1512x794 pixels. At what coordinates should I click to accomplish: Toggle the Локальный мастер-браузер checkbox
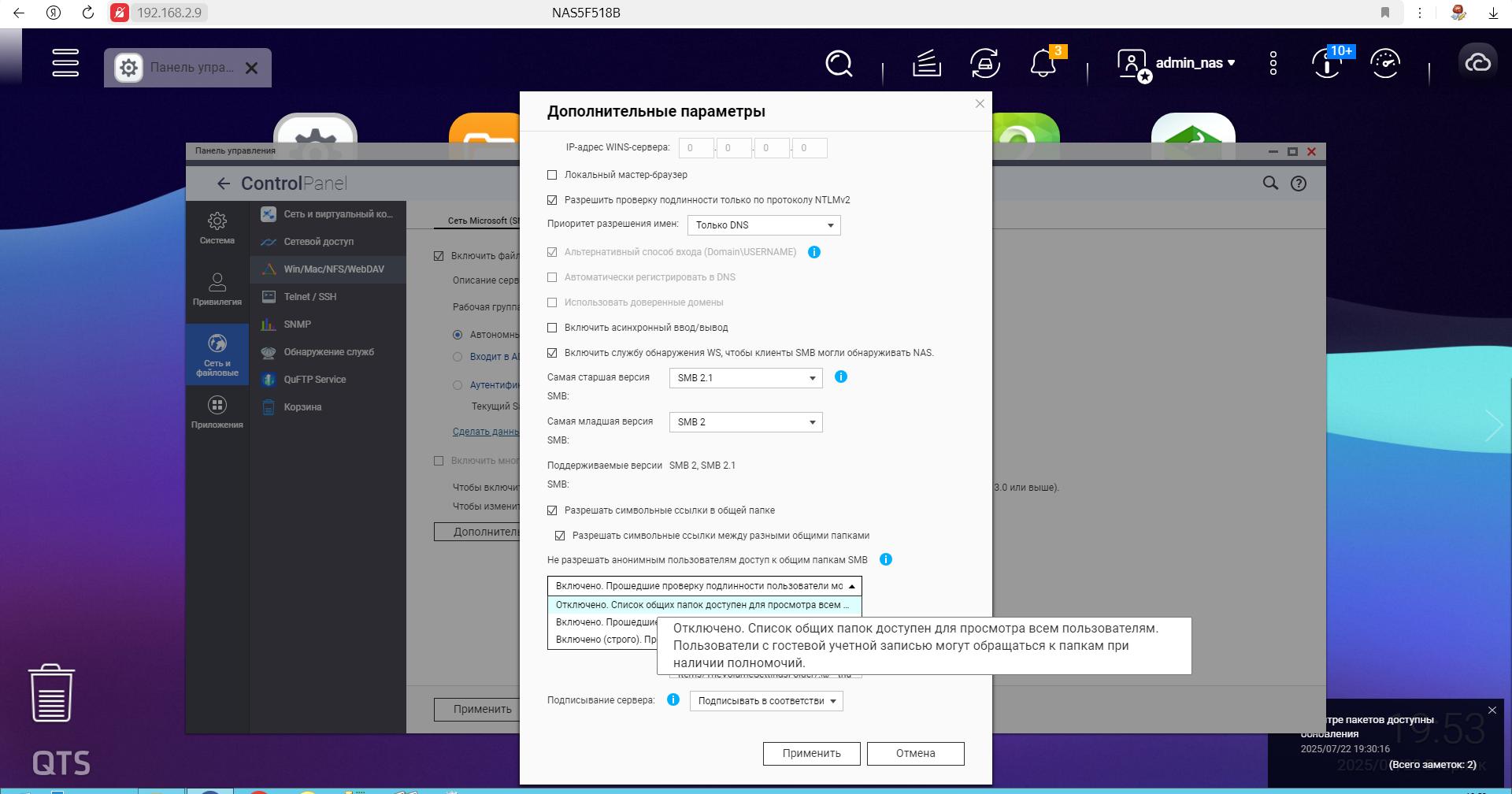coord(552,175)
